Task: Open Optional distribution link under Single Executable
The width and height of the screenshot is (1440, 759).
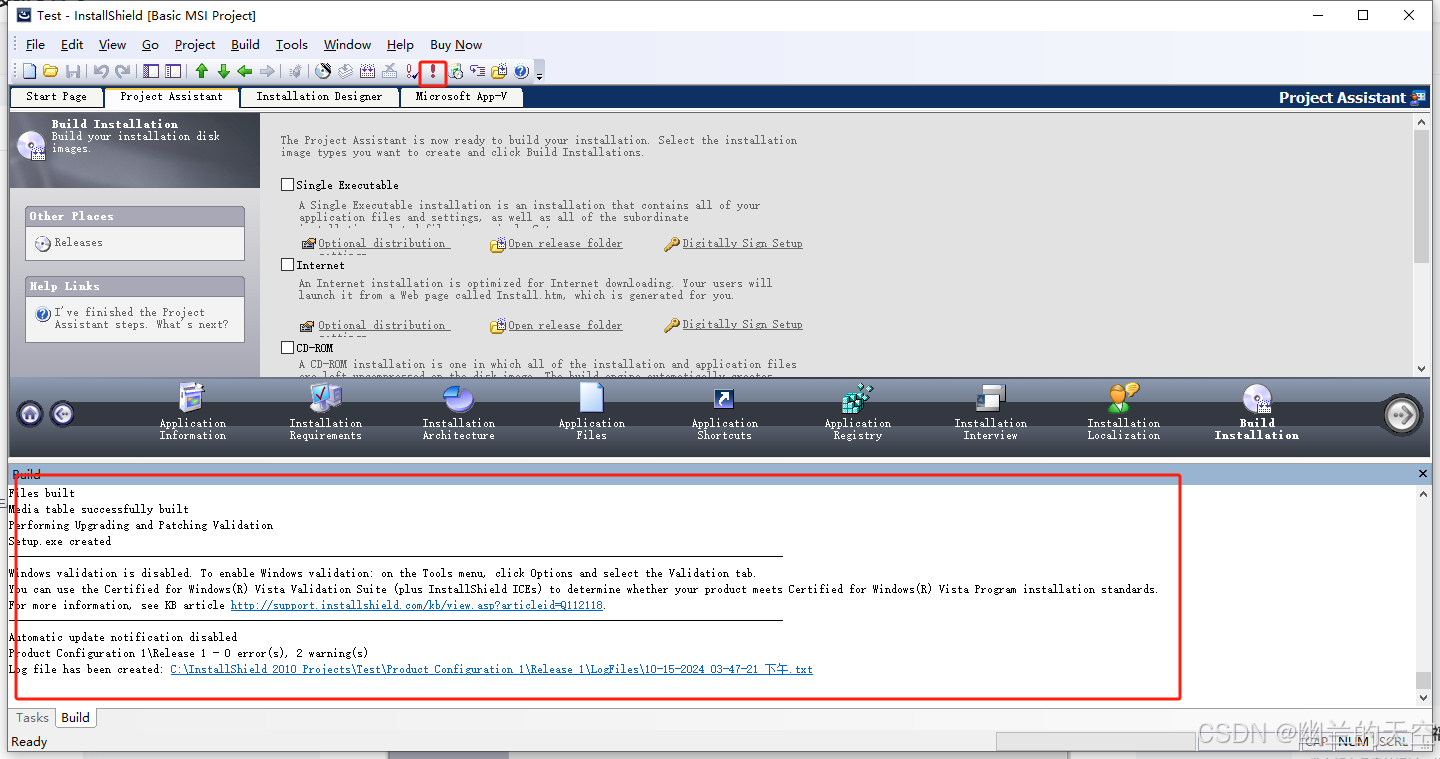Action: (383, 244)
